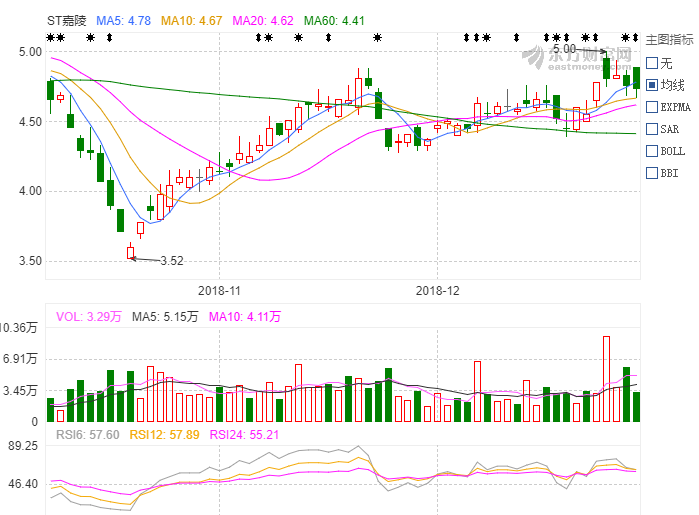Enable the SAR indicator checkbox

pyautogui.click(x=652, y=129)
